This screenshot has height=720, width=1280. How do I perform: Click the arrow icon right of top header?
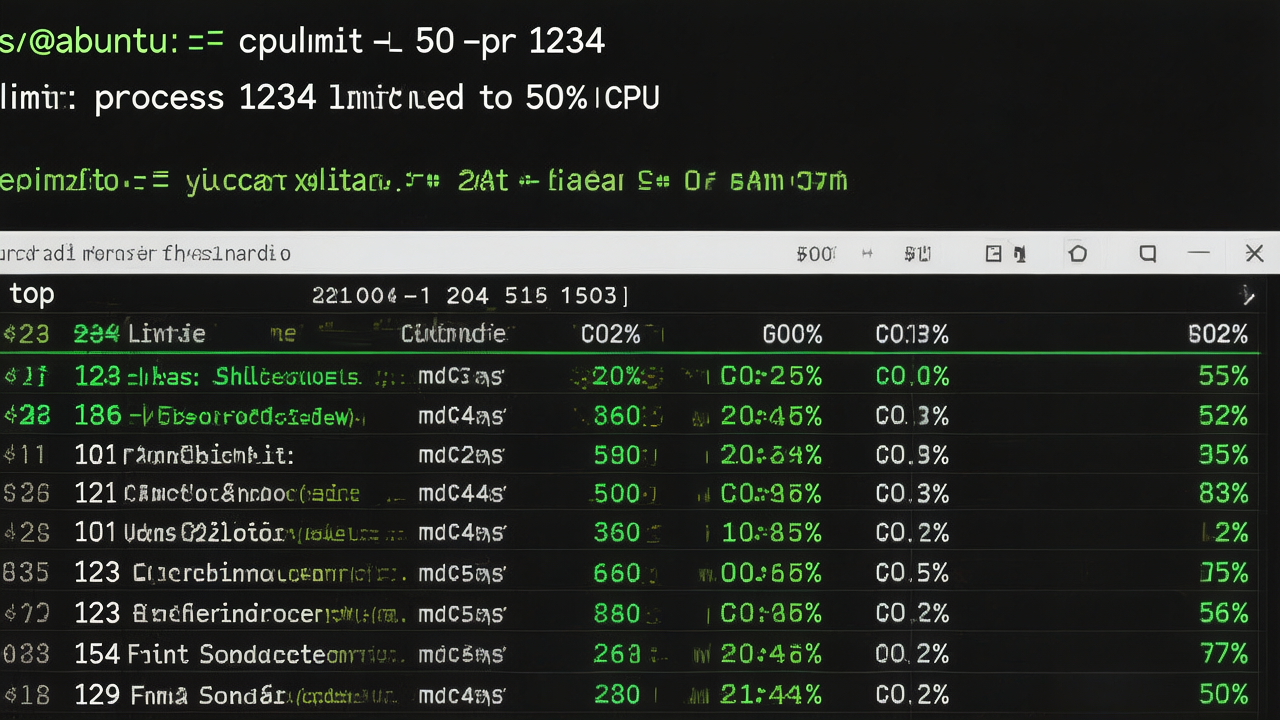[1247, 295]
